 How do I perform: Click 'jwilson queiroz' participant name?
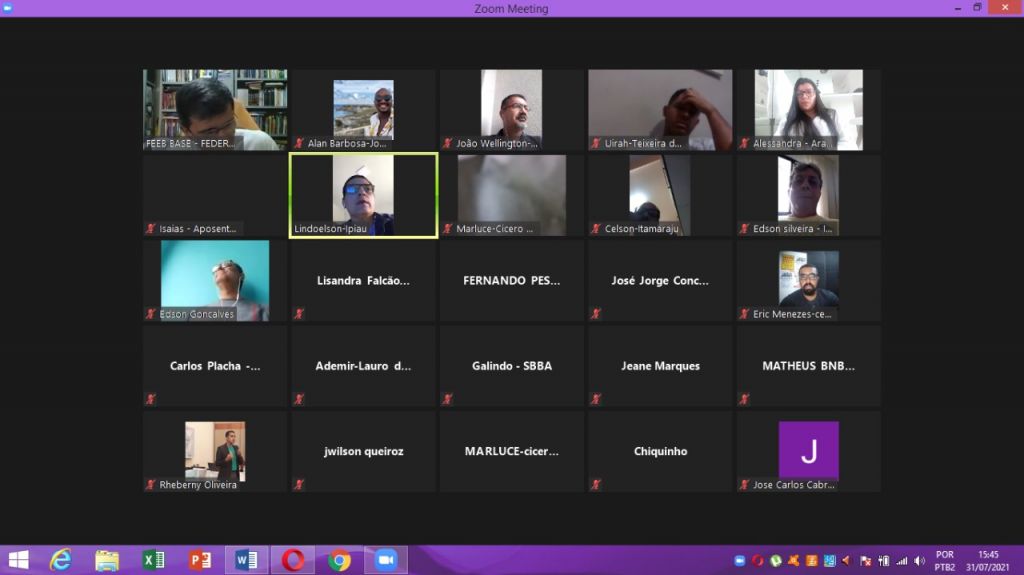(363, 451)
